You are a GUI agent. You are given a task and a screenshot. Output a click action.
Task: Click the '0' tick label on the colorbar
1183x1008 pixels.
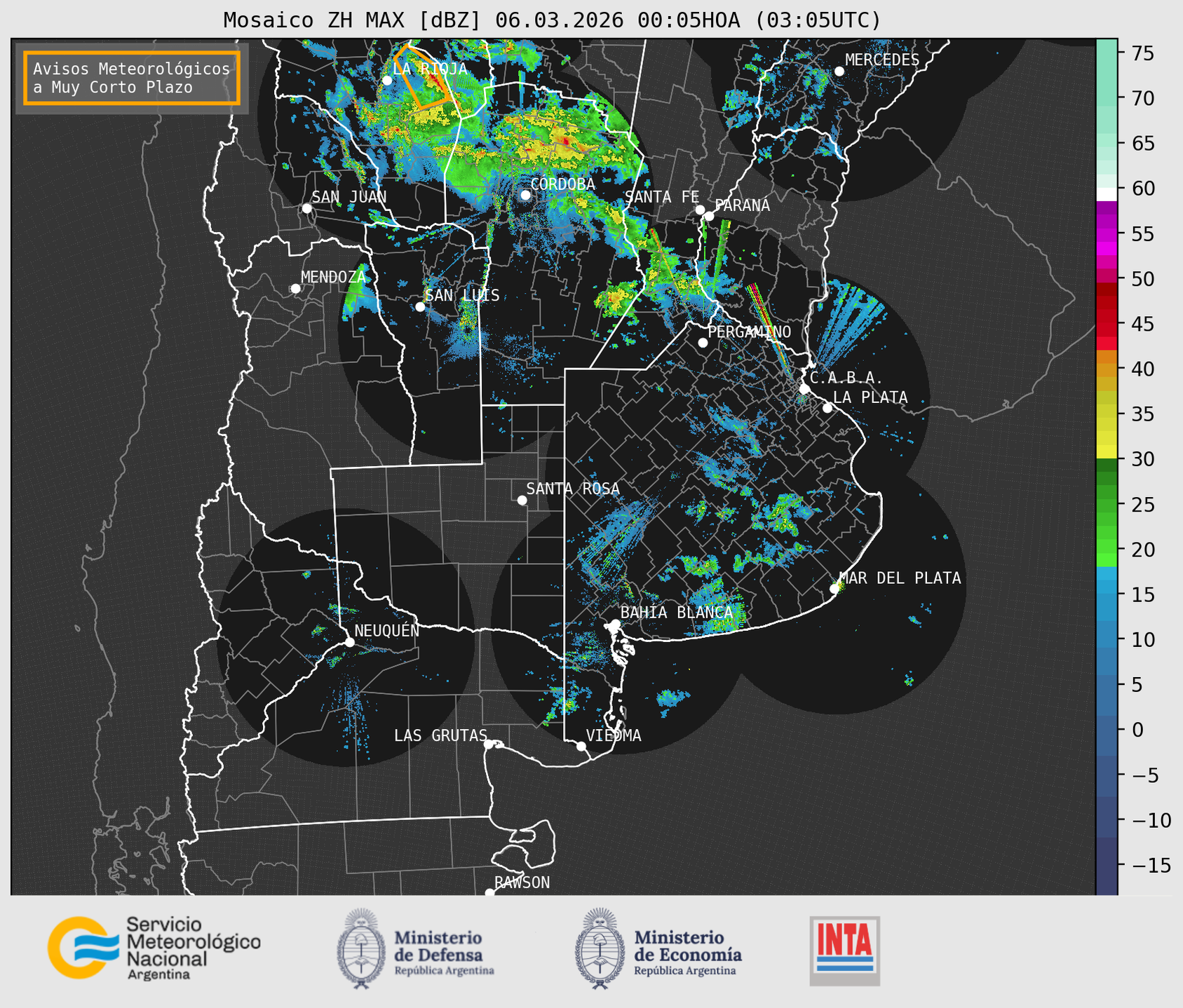pyautogui.click(x=1137, y=730)
